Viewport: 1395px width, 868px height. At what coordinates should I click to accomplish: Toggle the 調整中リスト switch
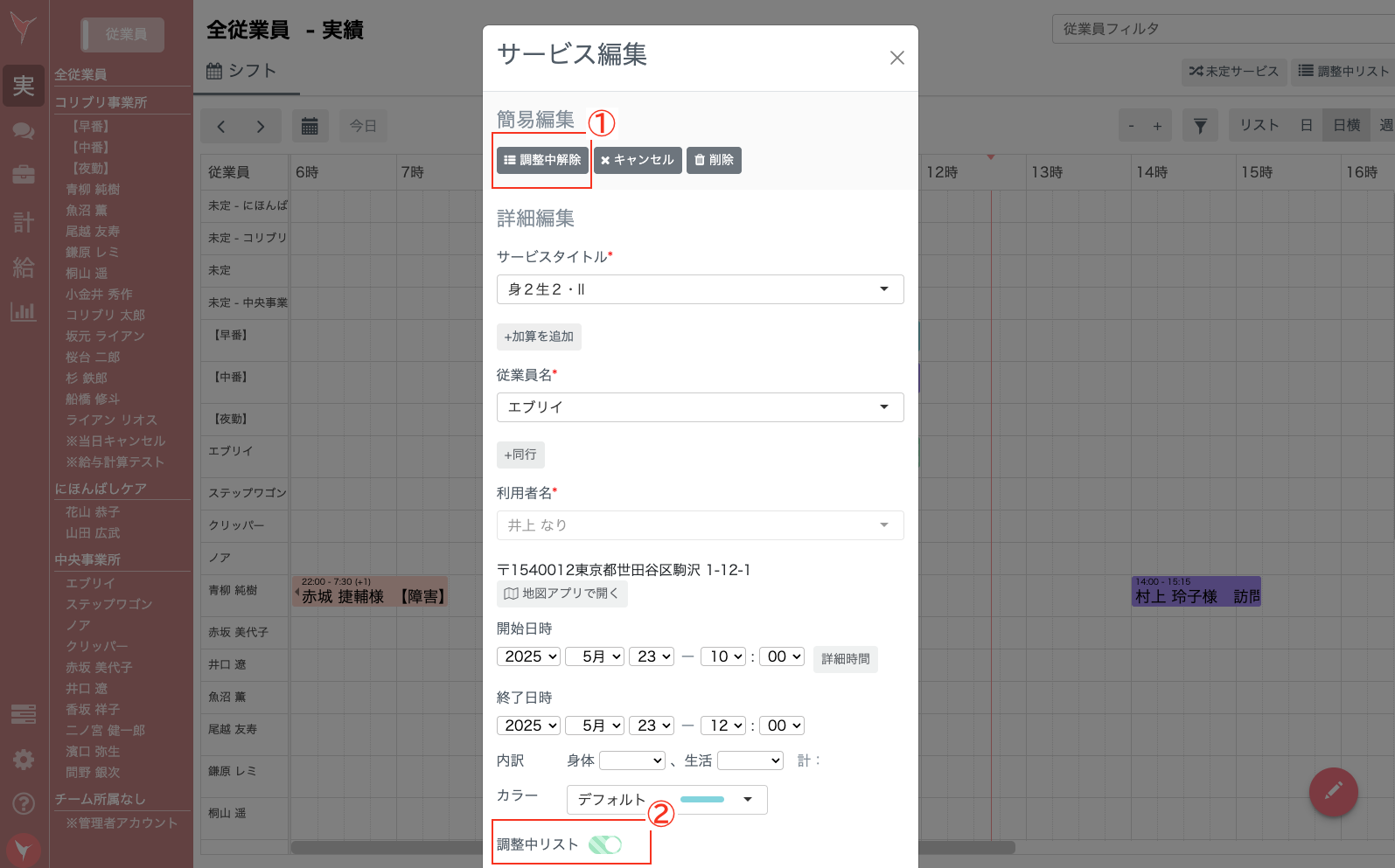point(604,844)
